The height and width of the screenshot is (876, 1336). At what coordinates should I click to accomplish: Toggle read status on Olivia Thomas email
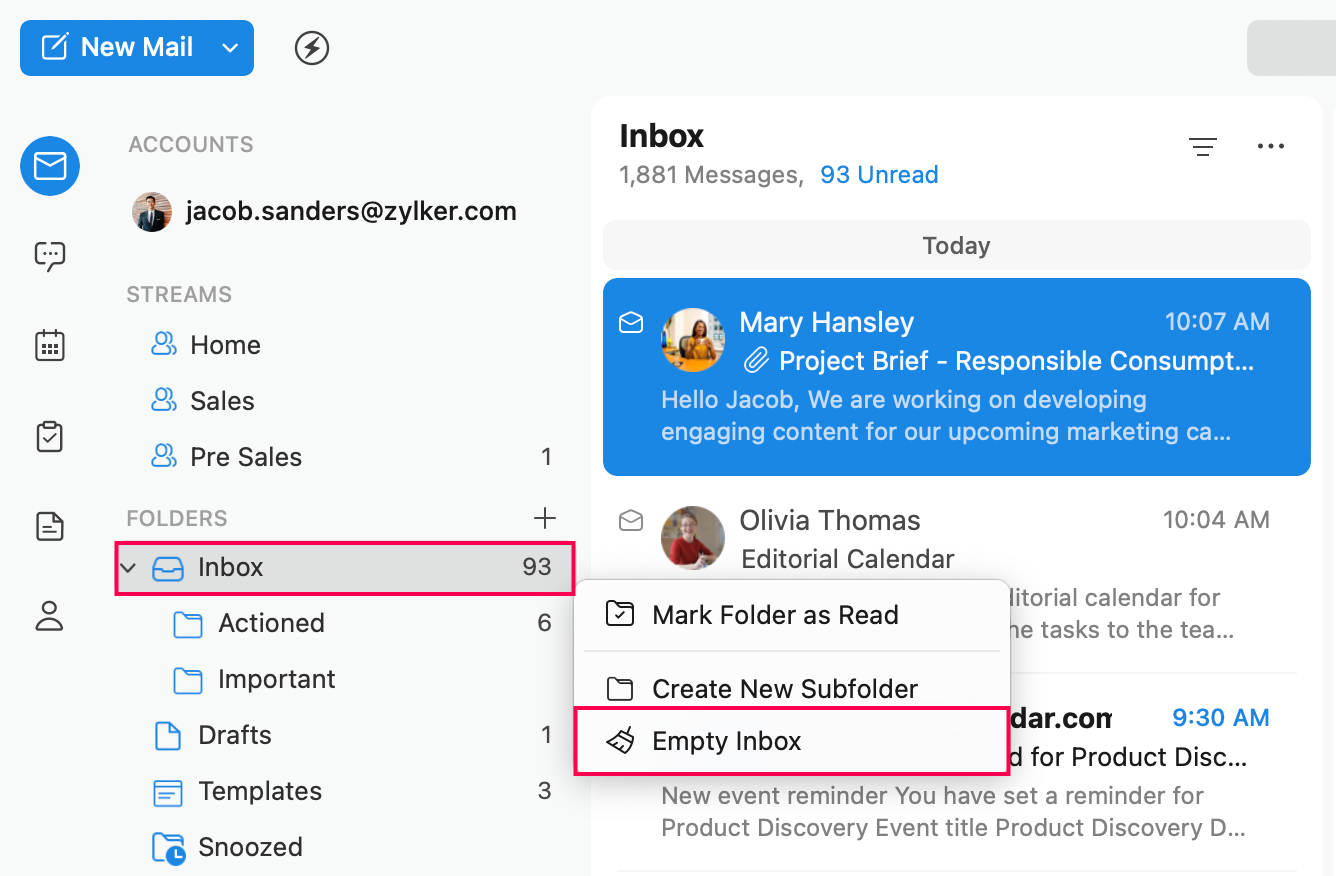click(631, 520)
